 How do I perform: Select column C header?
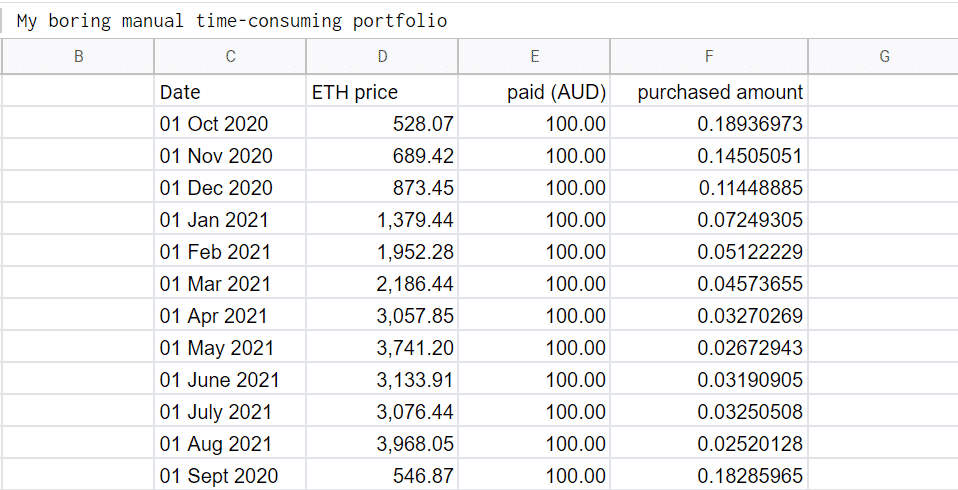[x=230, y=57]
